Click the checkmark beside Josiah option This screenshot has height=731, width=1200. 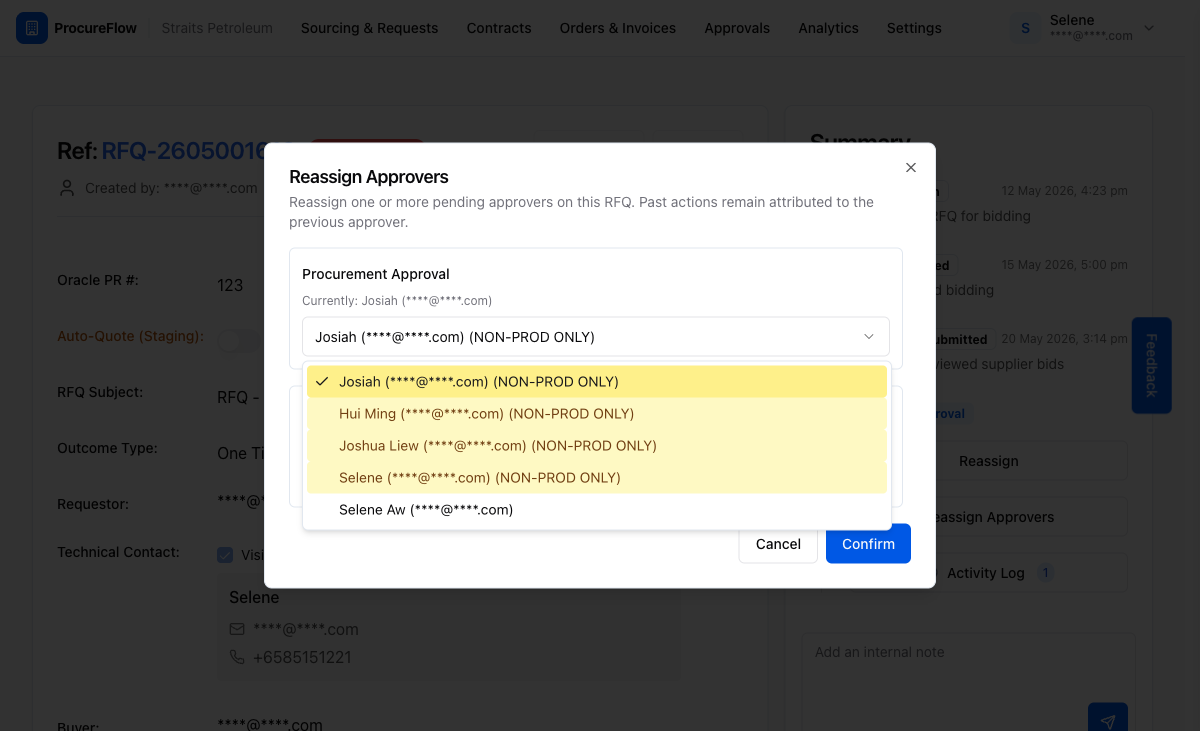[x=322, y=382]
